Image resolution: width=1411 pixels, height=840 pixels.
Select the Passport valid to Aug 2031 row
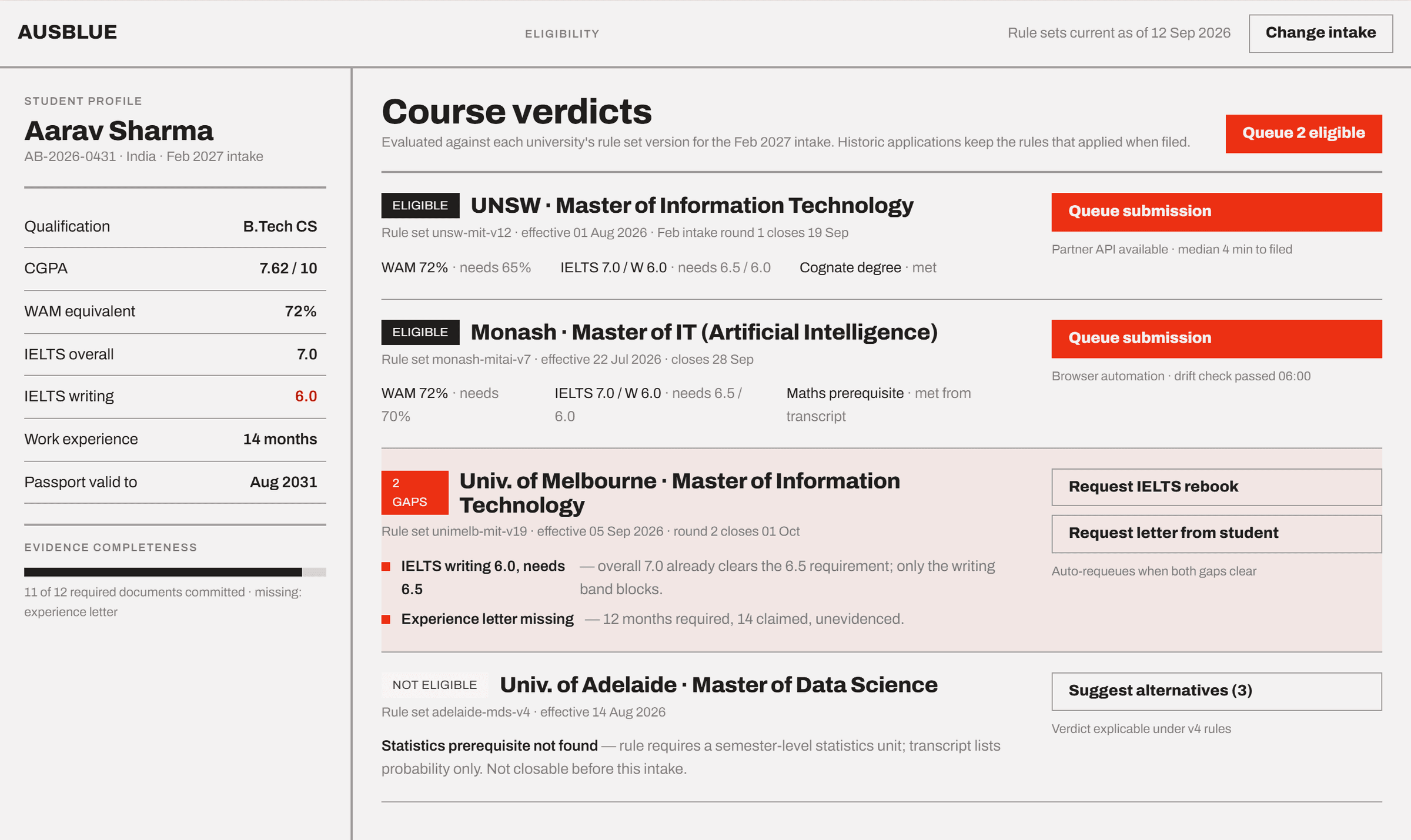[x=175, y=483]
